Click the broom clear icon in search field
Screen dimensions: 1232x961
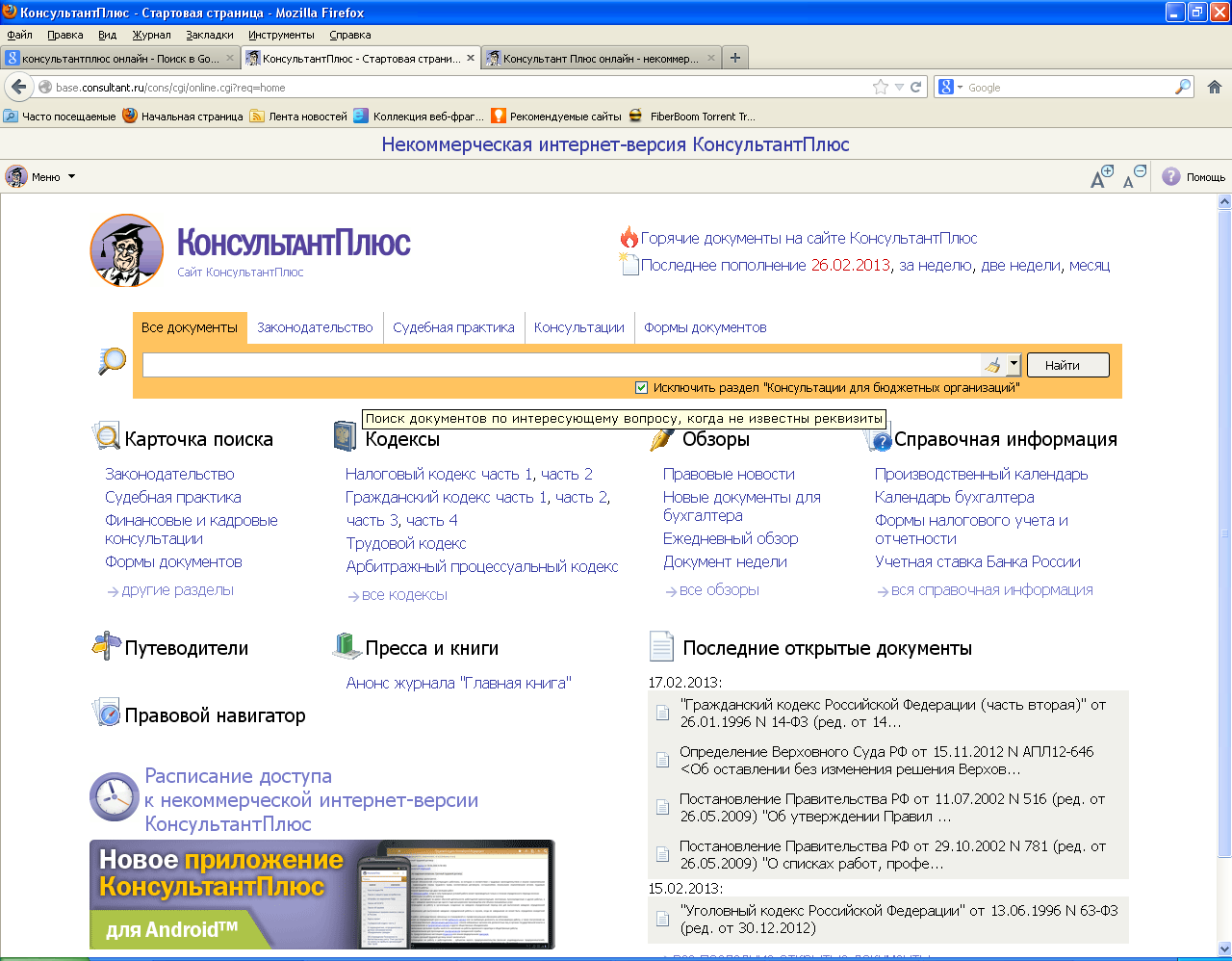point(992,365)
